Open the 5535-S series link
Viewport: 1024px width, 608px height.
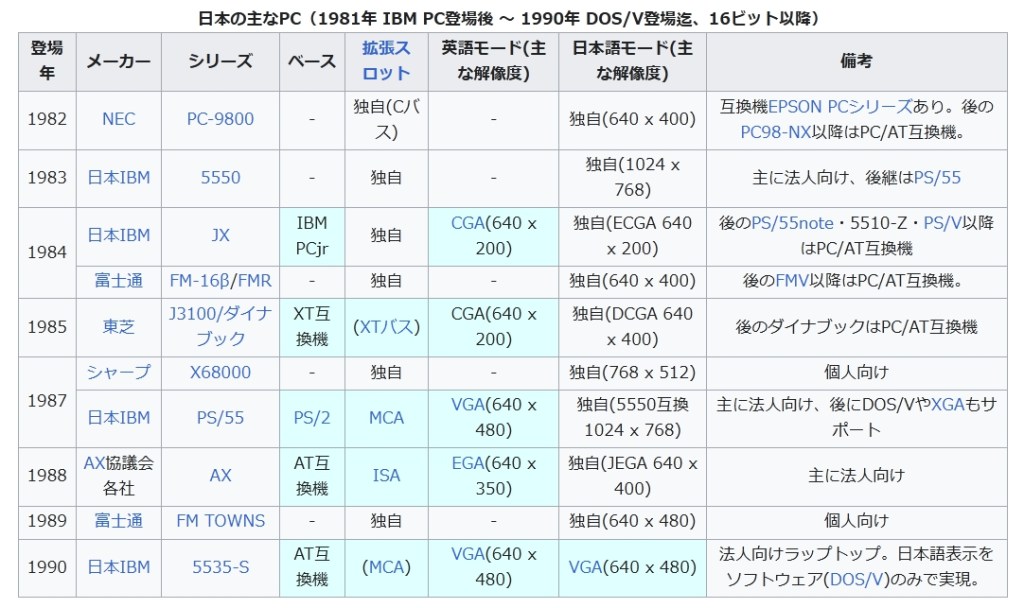[x=220, y=567]
